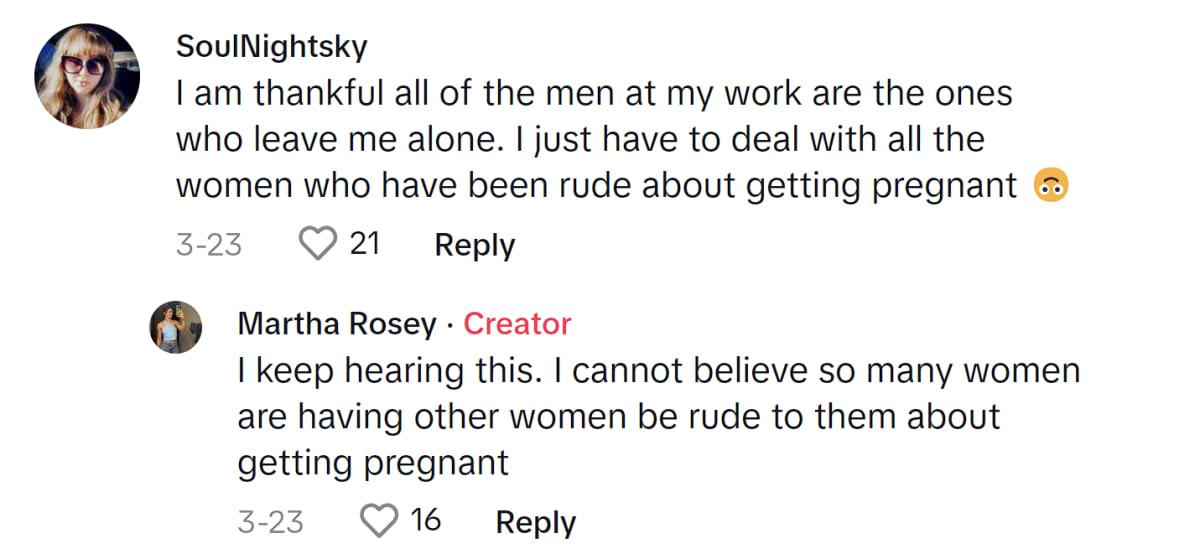This screenshot has width=1200, height=559.
Task: Click 'getting pregnant' line in Martha Rosey's reply
Action: coord(373,463)
